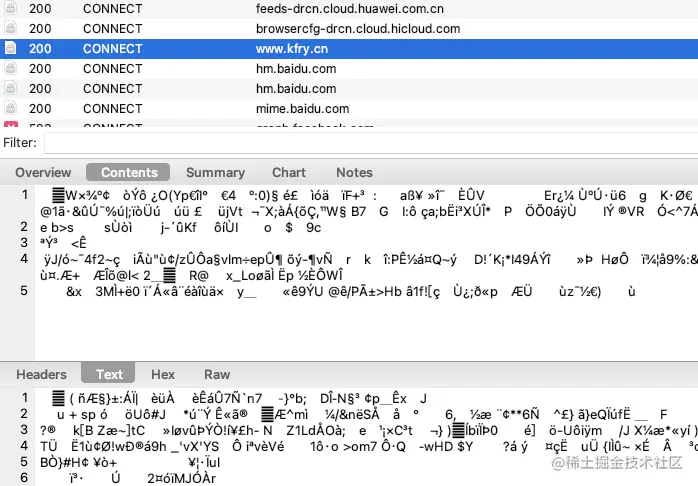Click the CONNECT method of feeds-drcn.cloud.huawei.com.cn row
Viewport: 698px width, 486px height.
(113, 8)
